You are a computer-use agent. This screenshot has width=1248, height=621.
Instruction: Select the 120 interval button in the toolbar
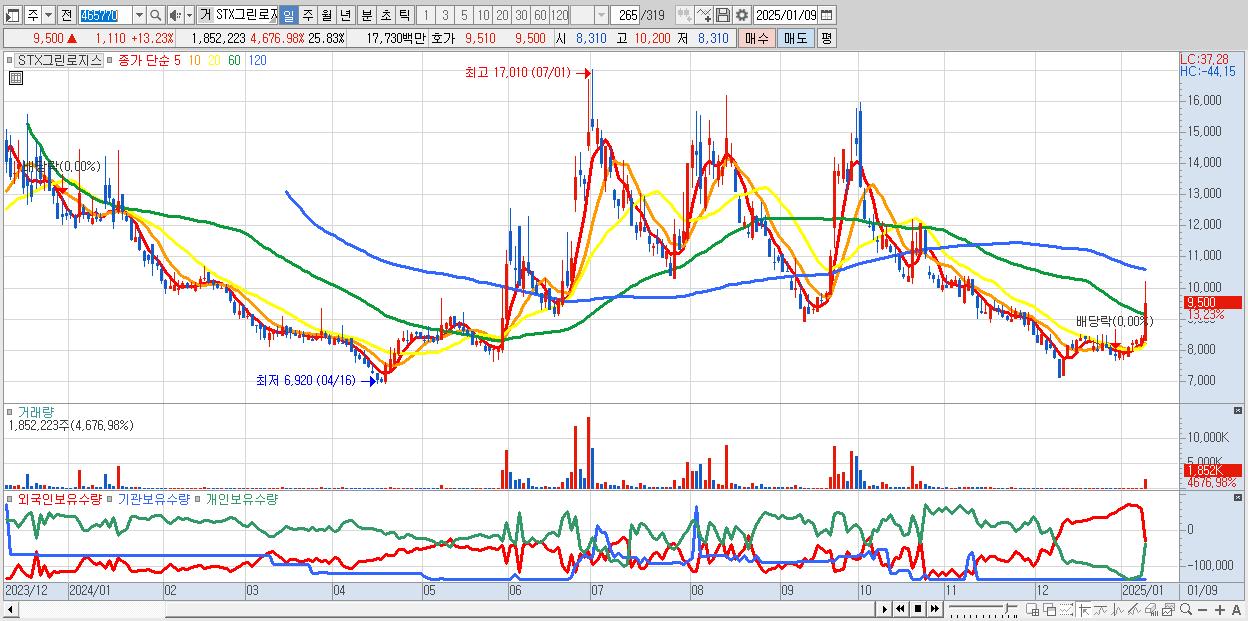point(559,15)
